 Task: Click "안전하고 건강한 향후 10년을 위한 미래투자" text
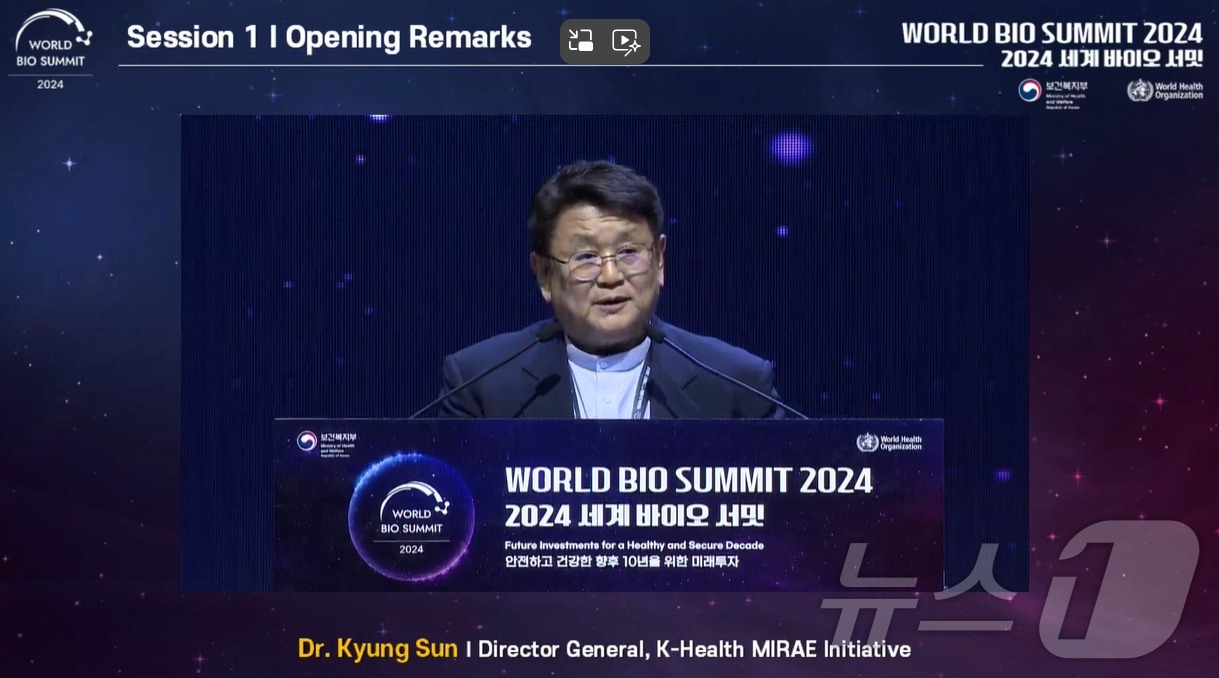click(x=622, y=561)
